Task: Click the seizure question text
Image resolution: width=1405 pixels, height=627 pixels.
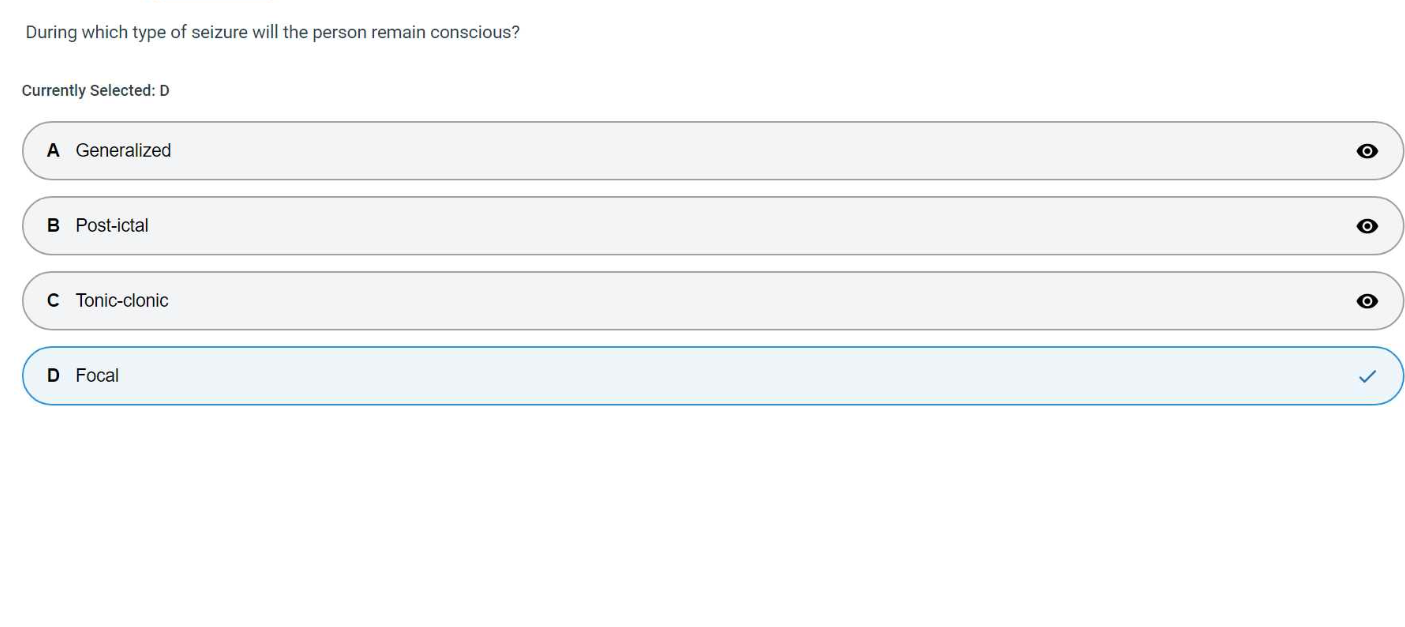Action: click(272, 32)
